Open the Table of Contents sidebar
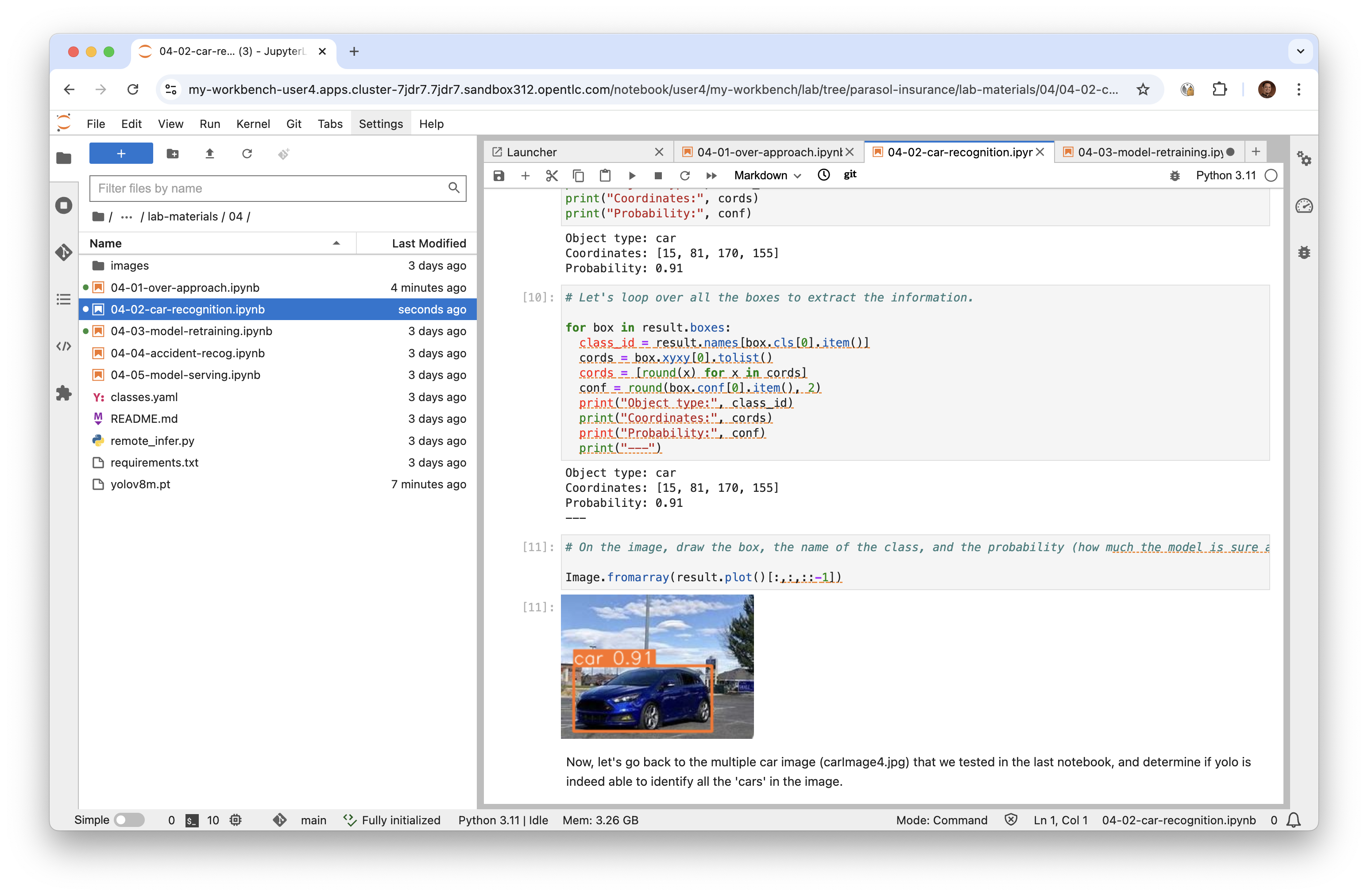 pyautogui.click(x=64, y=299)
